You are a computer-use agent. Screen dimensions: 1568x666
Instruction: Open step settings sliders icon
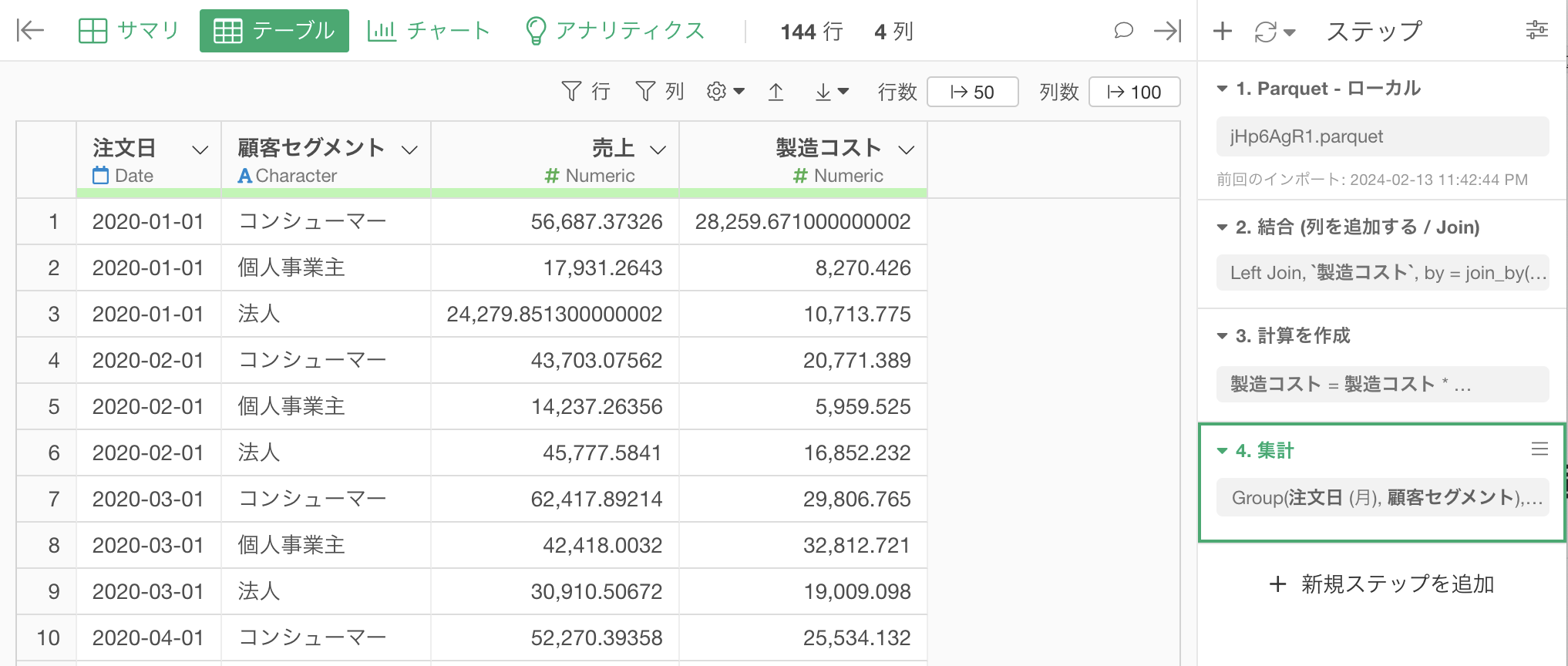point(1536,30)
